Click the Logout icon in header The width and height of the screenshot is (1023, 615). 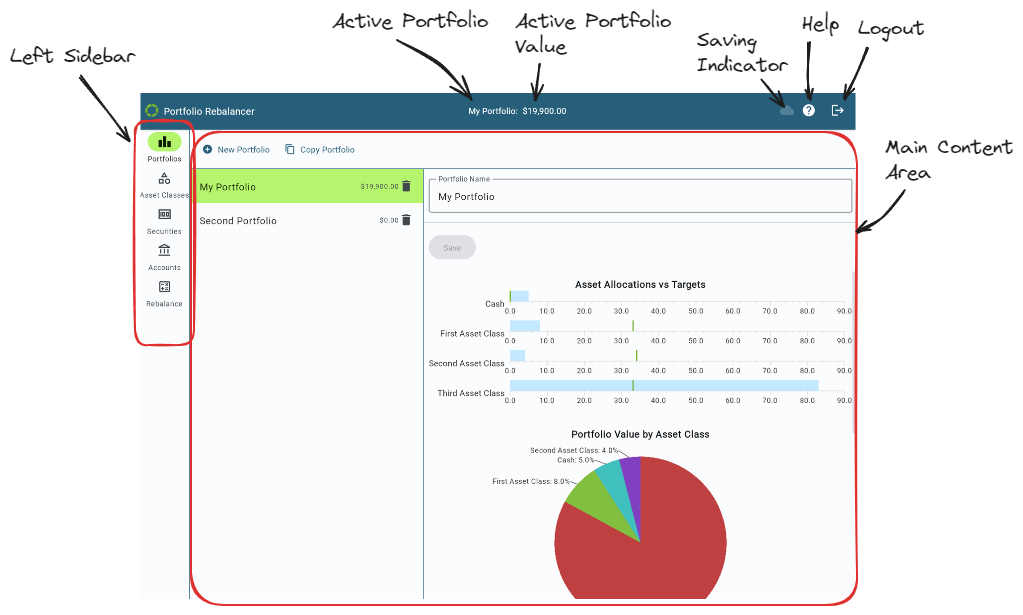pyautogui.click(x=838, y=110)
